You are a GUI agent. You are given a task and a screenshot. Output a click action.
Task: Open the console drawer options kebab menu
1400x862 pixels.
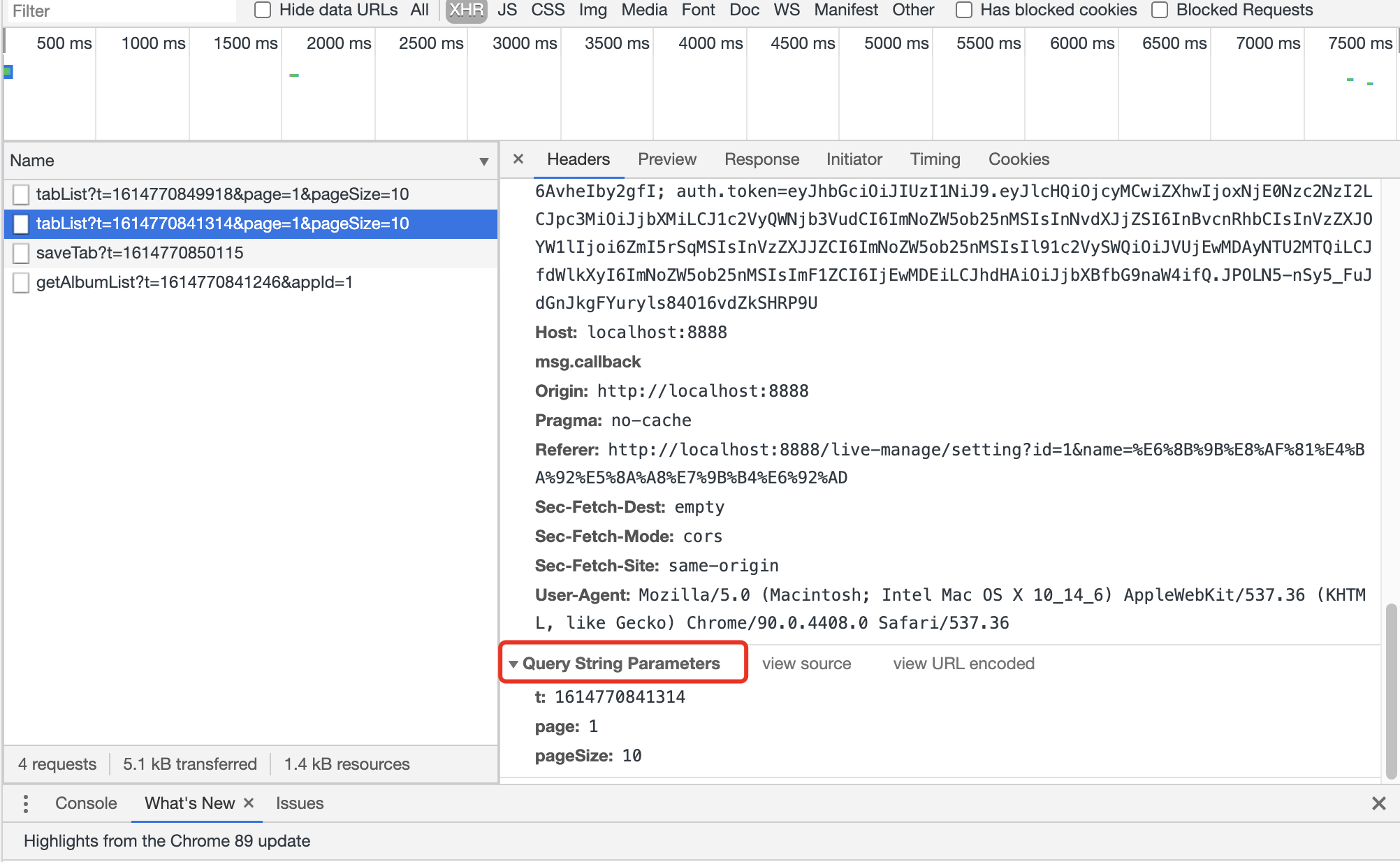pos(25,803)
